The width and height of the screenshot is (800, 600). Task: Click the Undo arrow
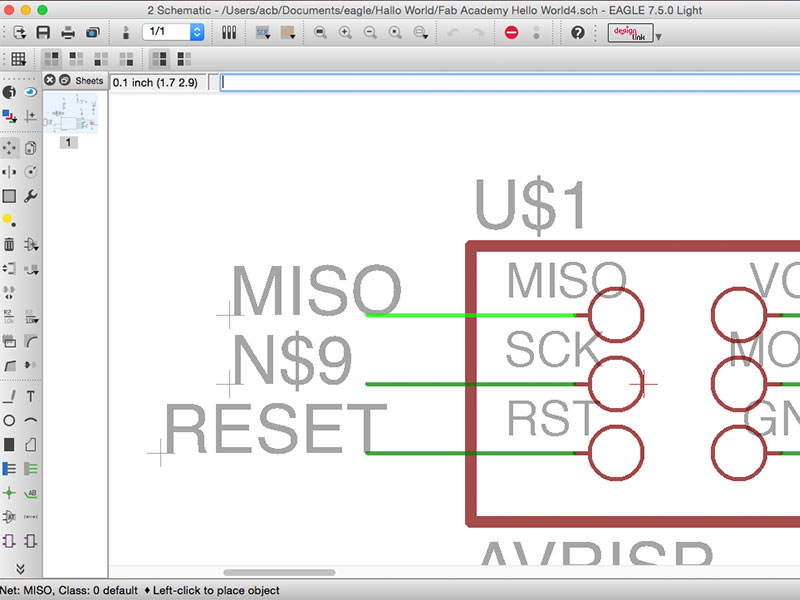[x=453, y=33]
